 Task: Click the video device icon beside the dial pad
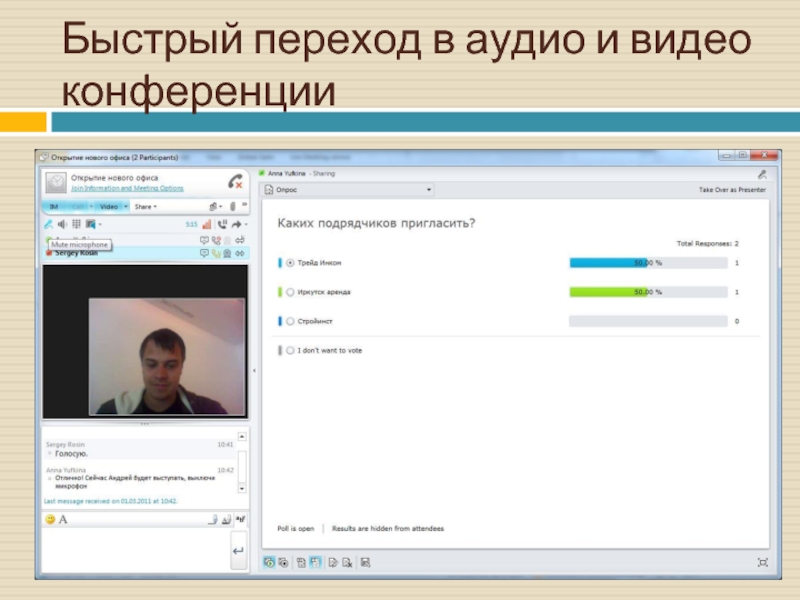point(90,224)
